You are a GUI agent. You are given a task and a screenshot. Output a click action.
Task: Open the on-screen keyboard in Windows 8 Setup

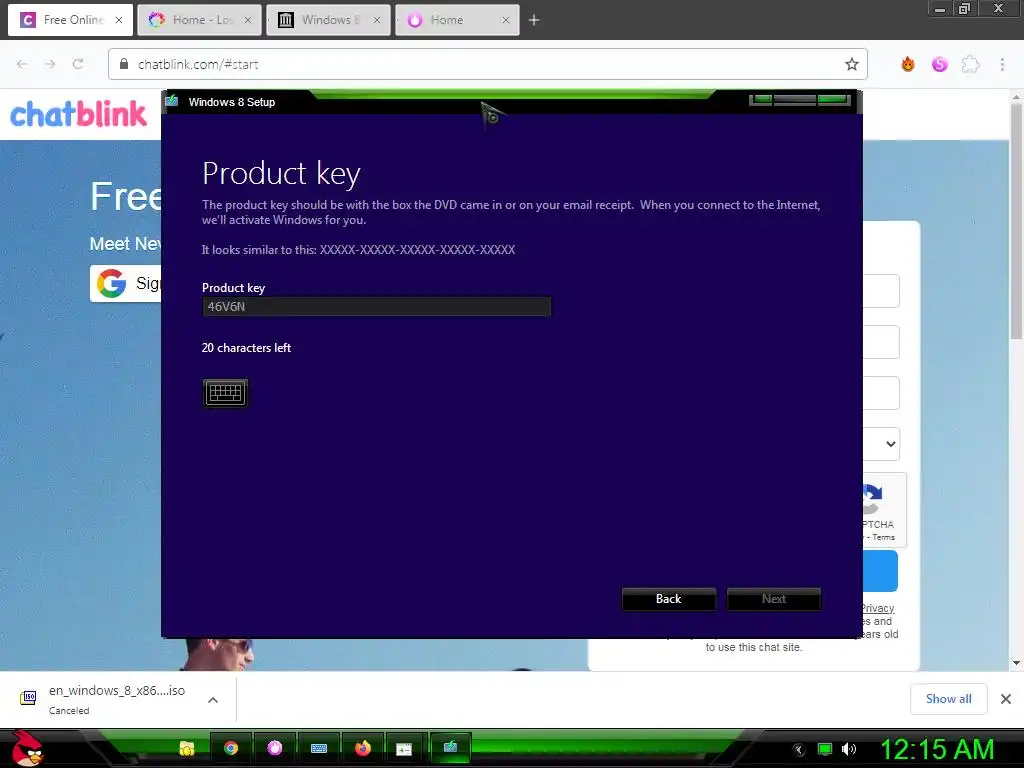pyautogui.click(x=225, y=393)
